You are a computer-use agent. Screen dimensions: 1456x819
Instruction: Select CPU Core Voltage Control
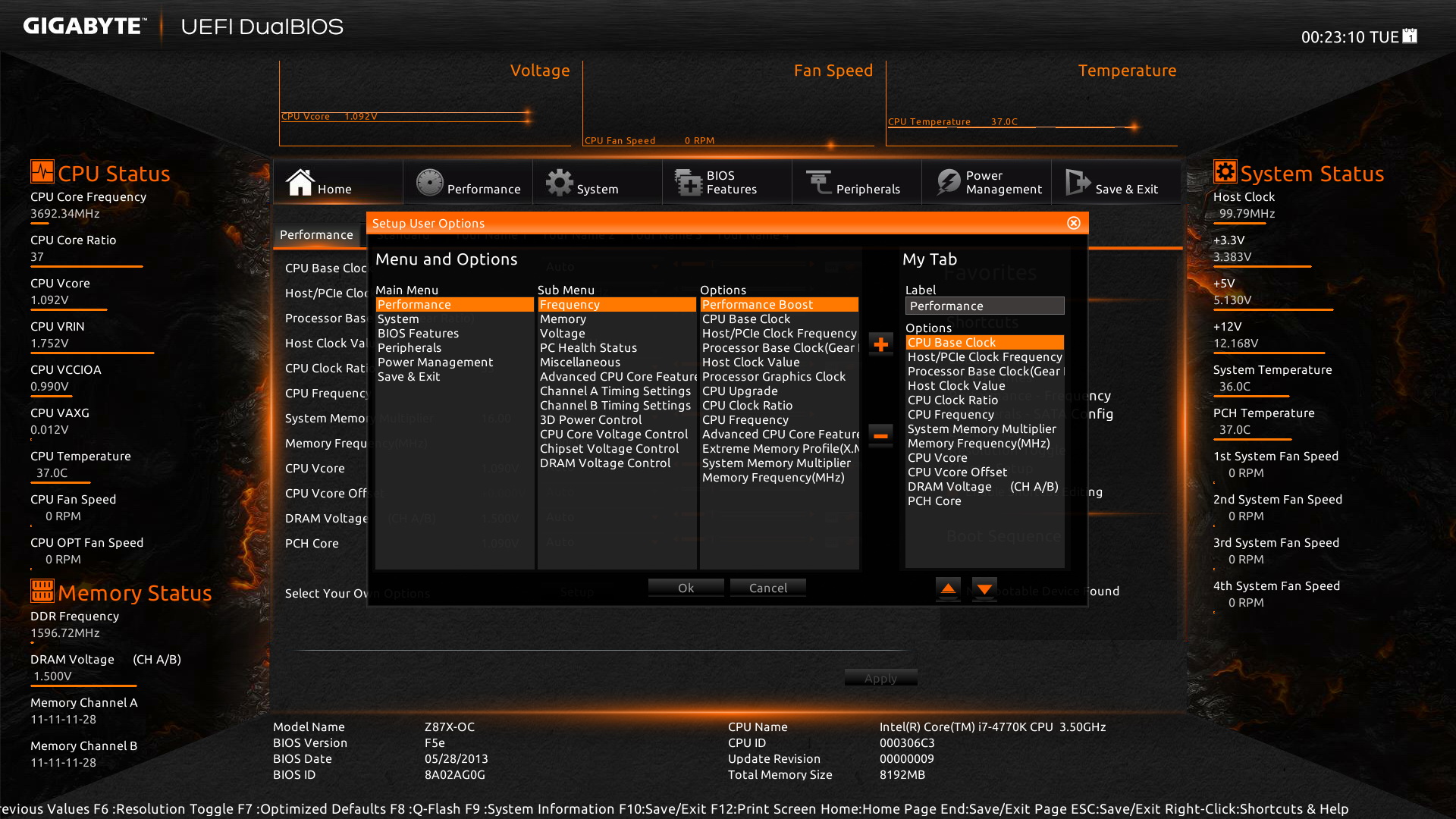coord(617,435)
